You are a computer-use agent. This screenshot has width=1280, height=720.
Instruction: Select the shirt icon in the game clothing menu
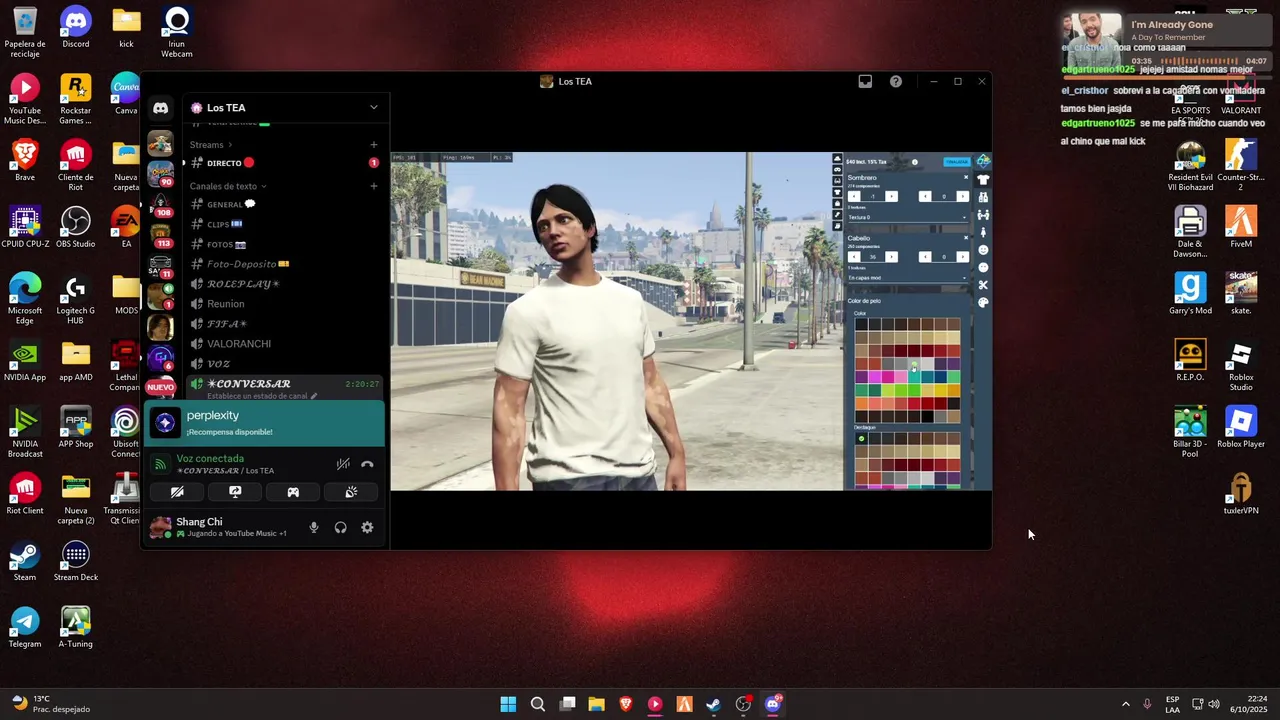[x=983, y=179]
